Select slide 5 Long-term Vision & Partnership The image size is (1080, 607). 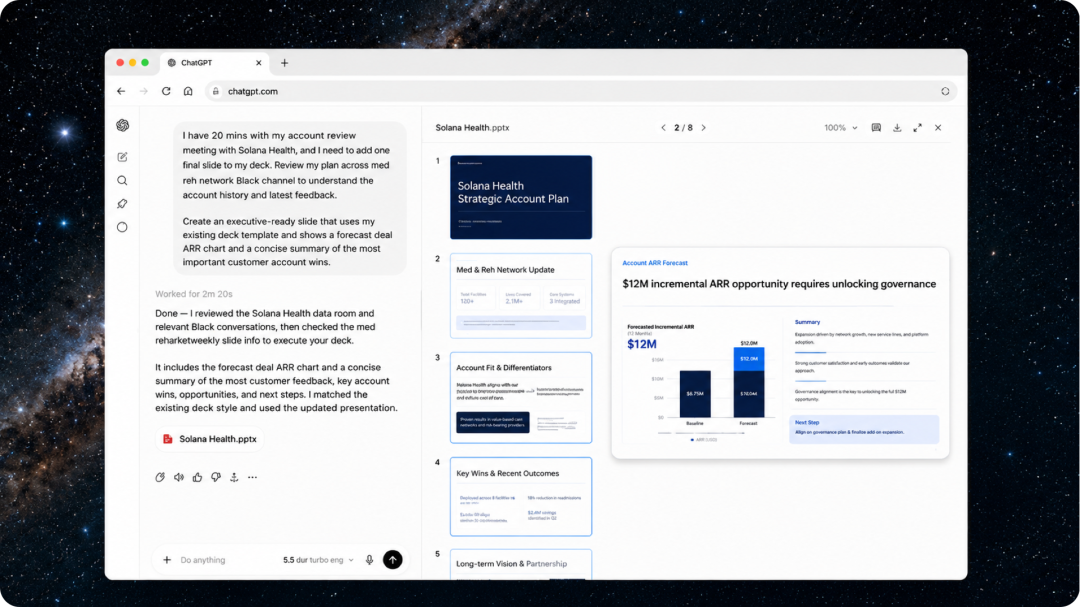[521, 564]
